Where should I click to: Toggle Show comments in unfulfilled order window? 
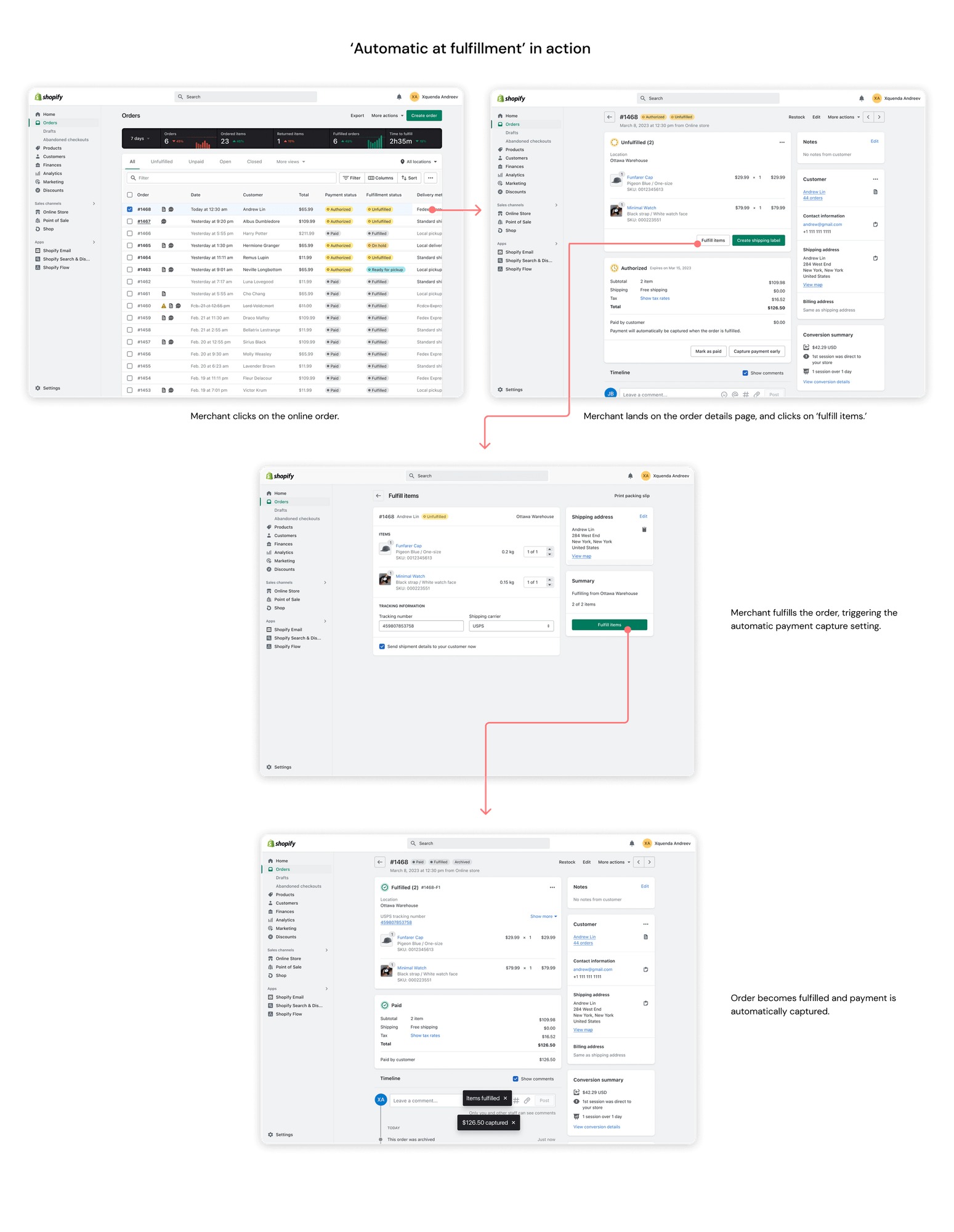coord(745,373)
